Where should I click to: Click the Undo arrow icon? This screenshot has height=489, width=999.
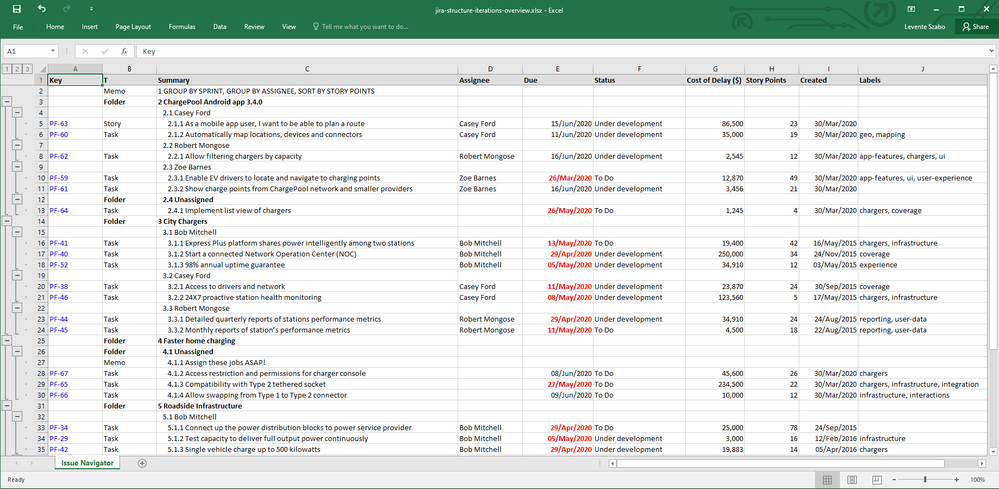pos(41,9)
